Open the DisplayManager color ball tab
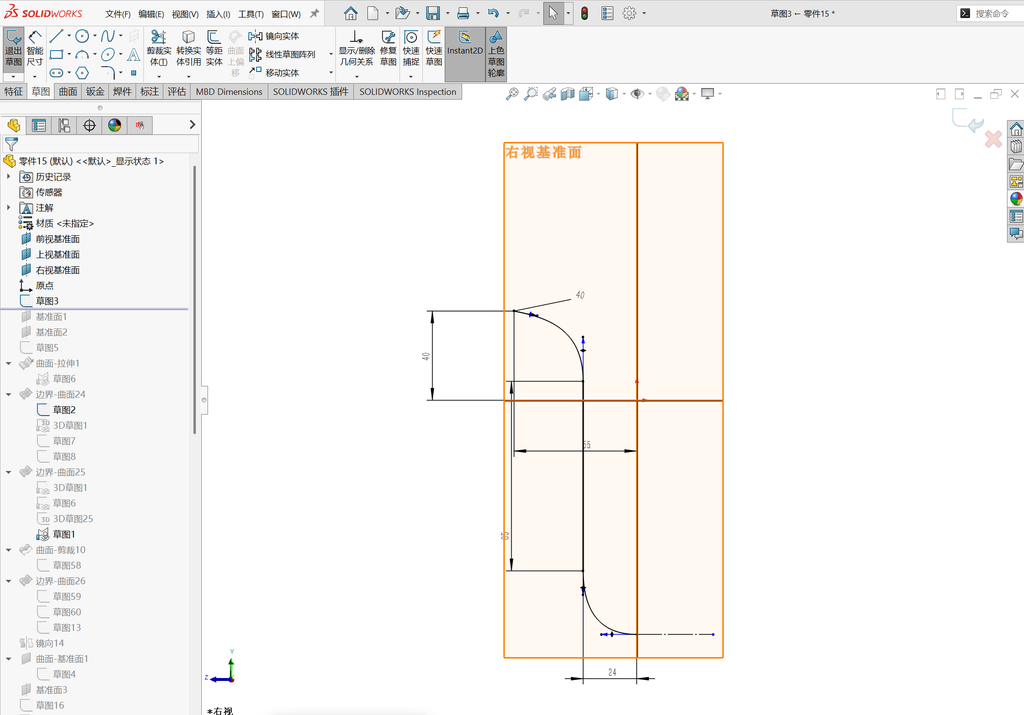1024x715 pixels. point(115,125)
